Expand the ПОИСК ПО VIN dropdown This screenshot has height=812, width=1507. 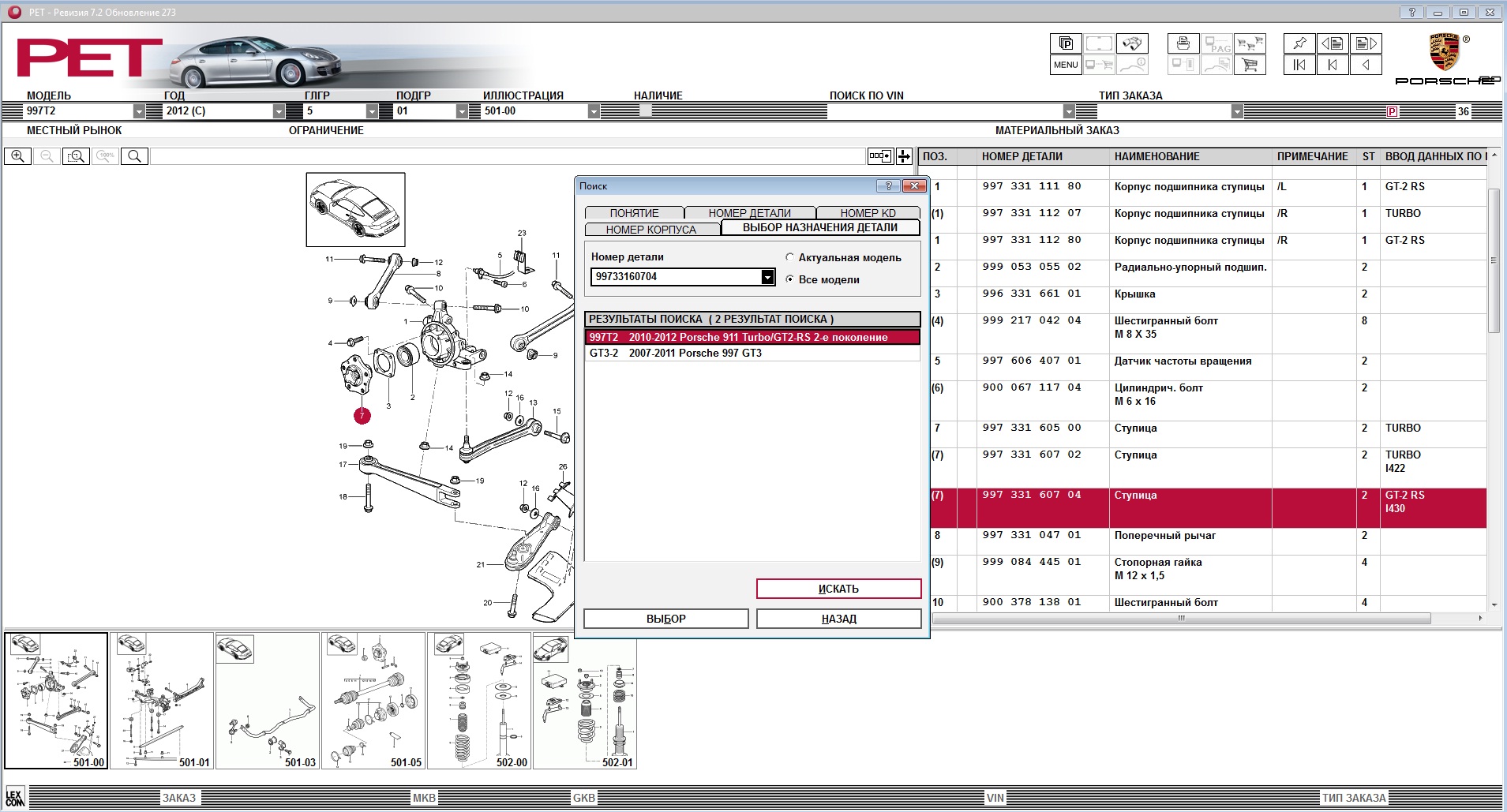tap(1069, 111)
